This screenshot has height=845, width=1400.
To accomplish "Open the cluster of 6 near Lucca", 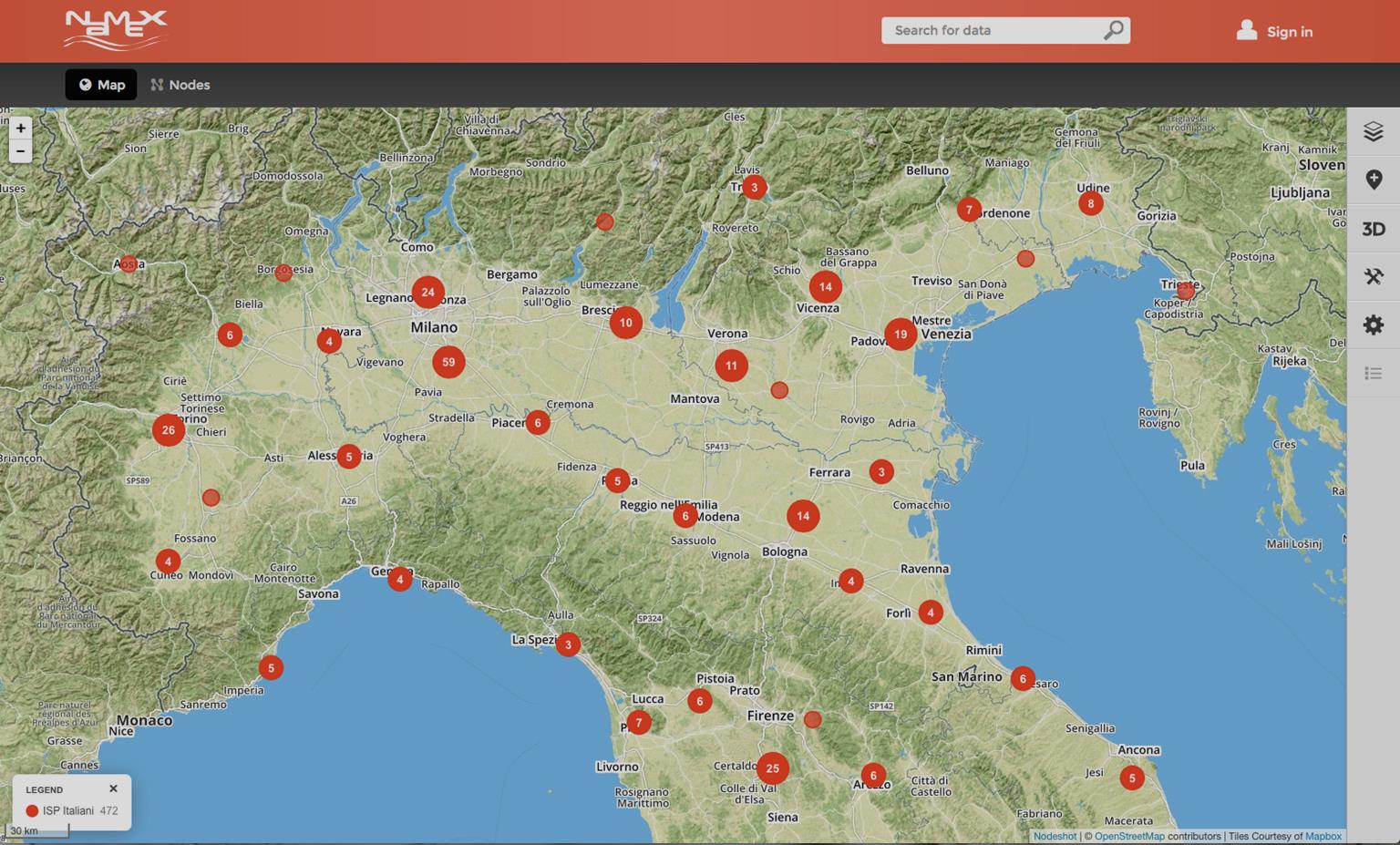I will [699, 701].
